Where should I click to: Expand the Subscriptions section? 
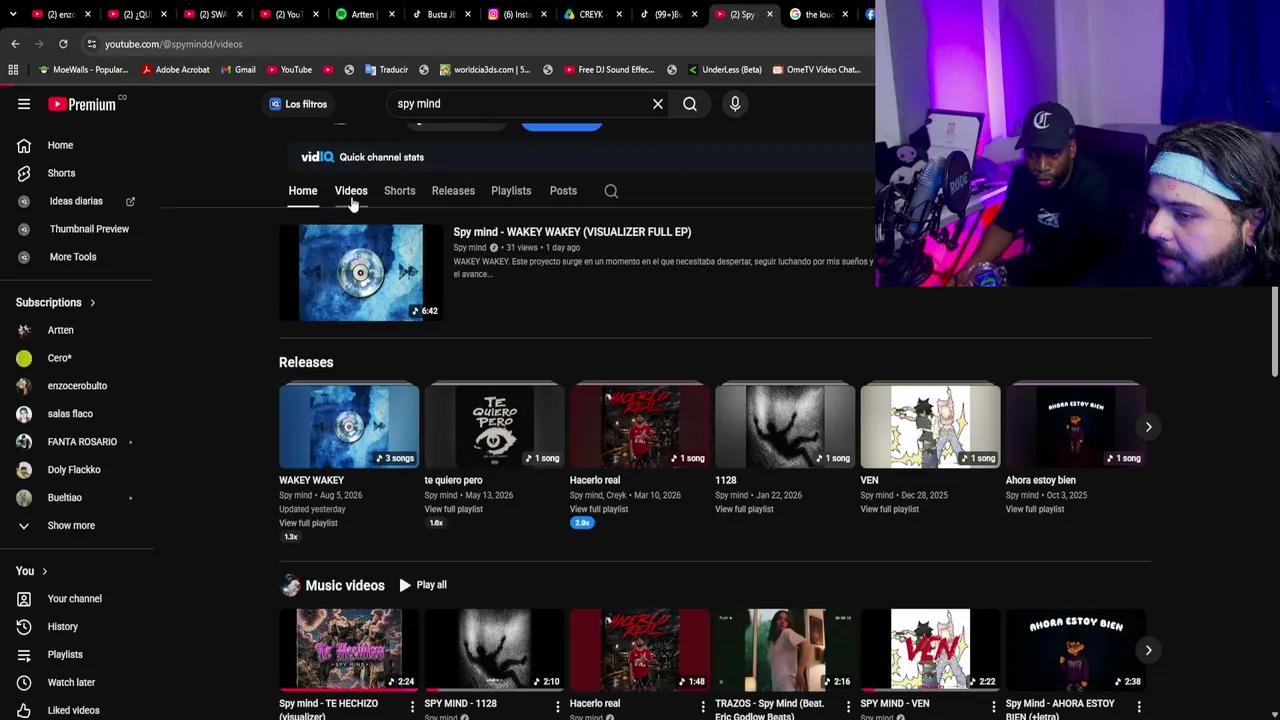56,302
